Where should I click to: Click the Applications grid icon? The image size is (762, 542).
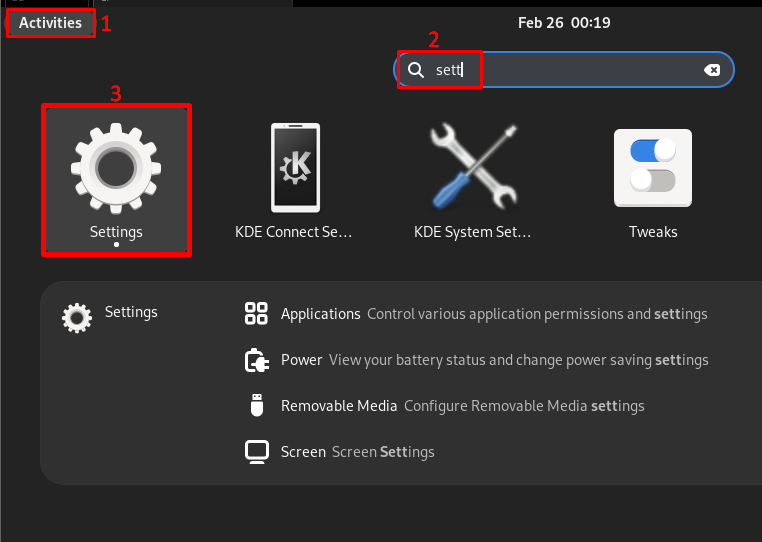click(256, 314)
